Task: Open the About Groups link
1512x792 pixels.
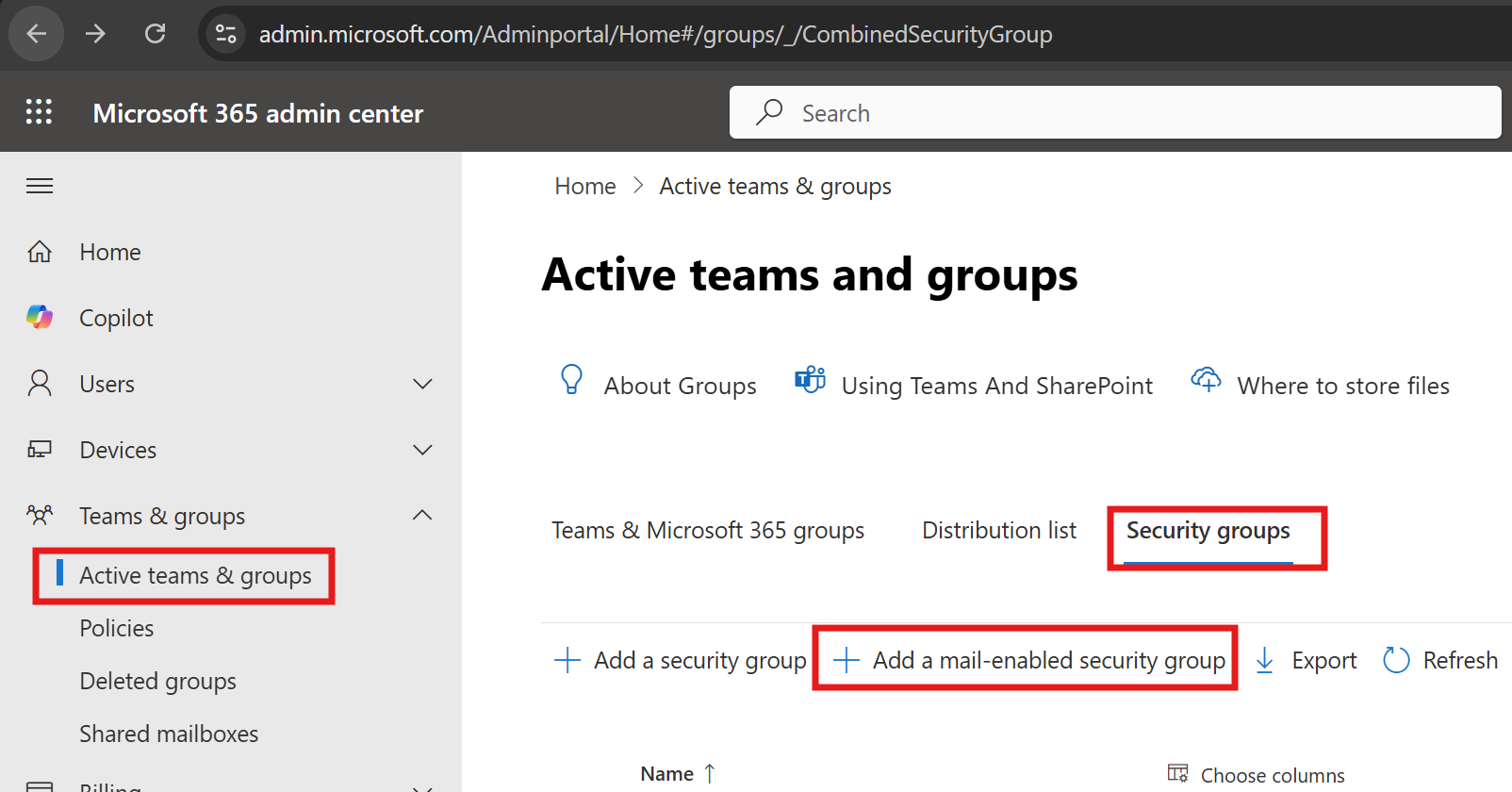Action: tap(680, 386)
